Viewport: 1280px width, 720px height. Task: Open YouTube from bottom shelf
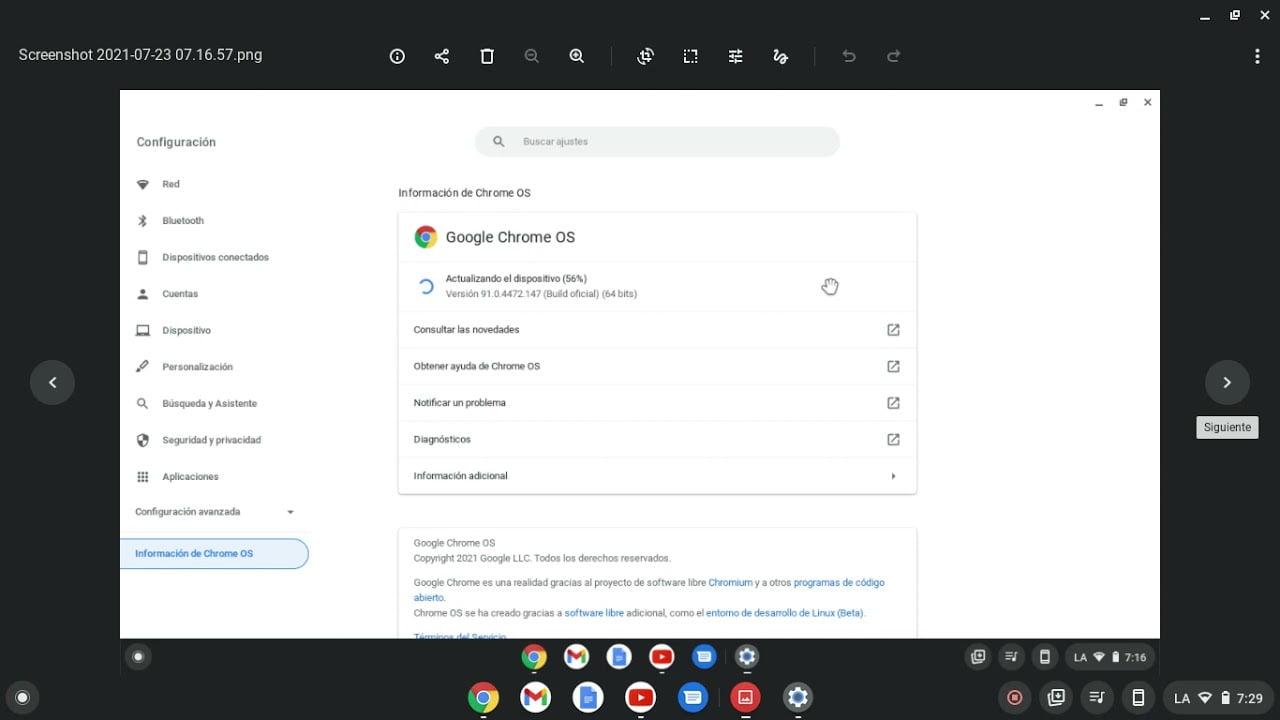tap(640, 698)
